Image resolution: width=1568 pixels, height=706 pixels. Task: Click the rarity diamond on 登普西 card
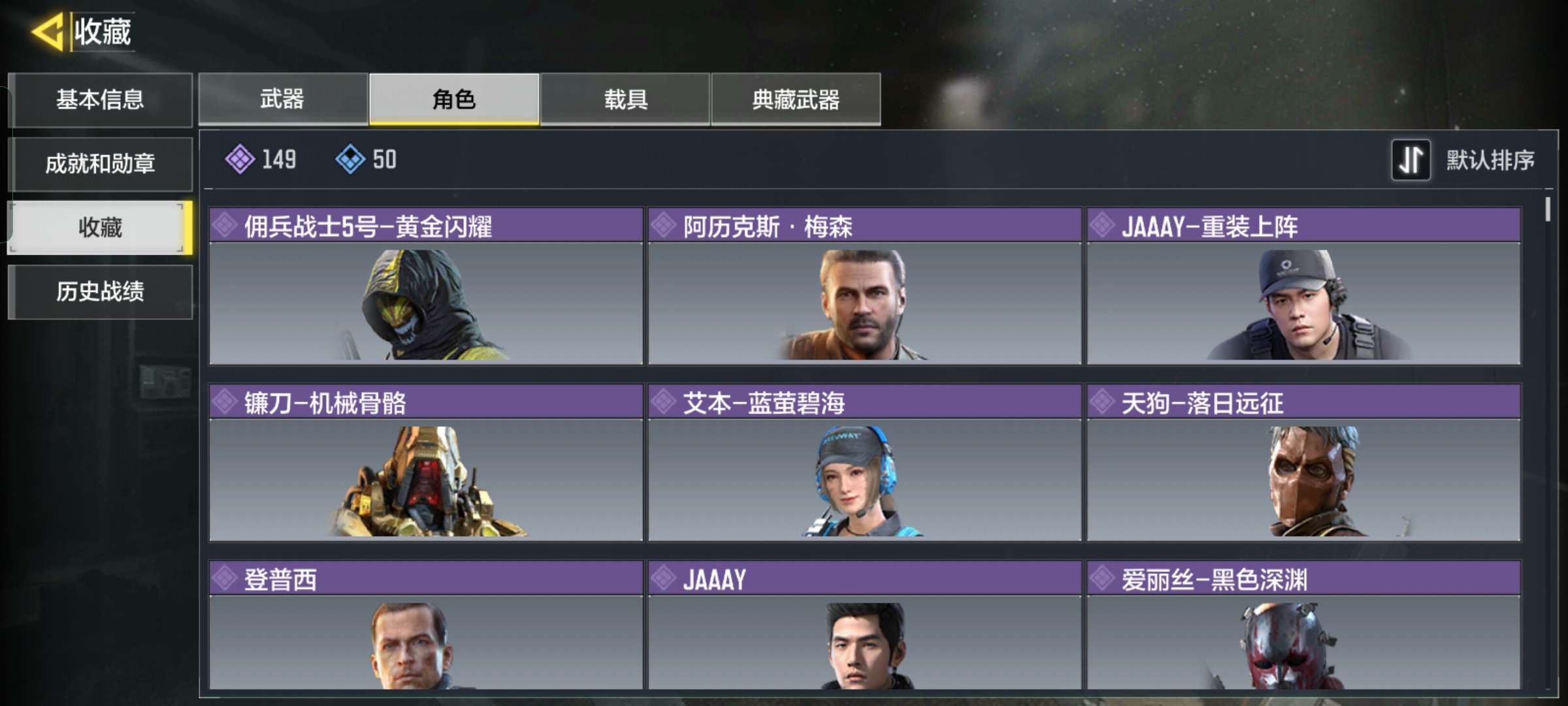point(225,579)
